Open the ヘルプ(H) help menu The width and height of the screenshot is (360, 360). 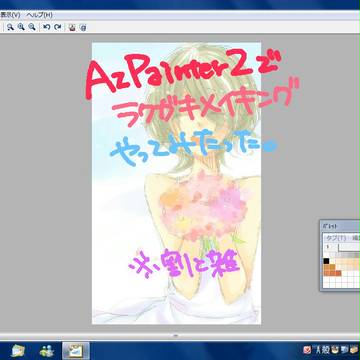(x=39, y=15)
